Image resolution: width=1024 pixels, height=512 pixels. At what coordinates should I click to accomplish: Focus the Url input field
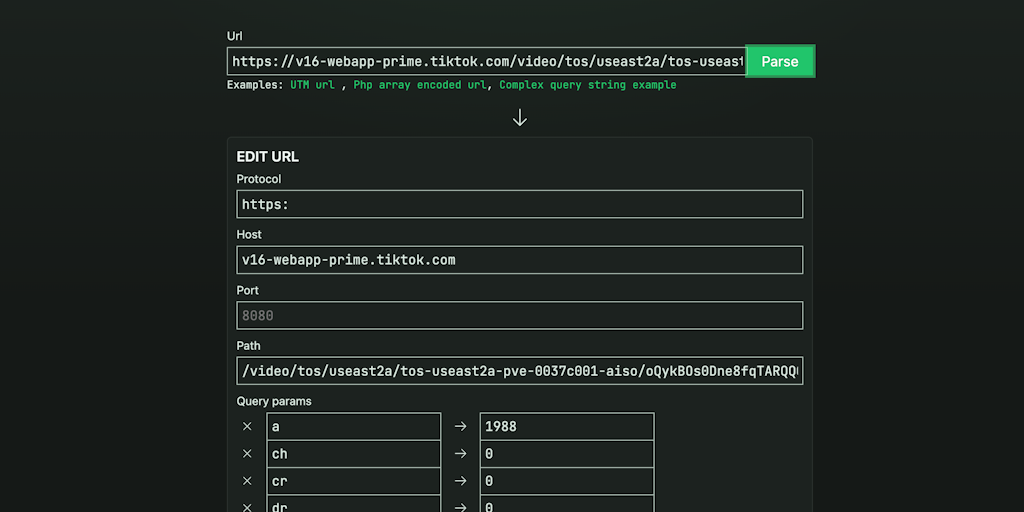487,61
